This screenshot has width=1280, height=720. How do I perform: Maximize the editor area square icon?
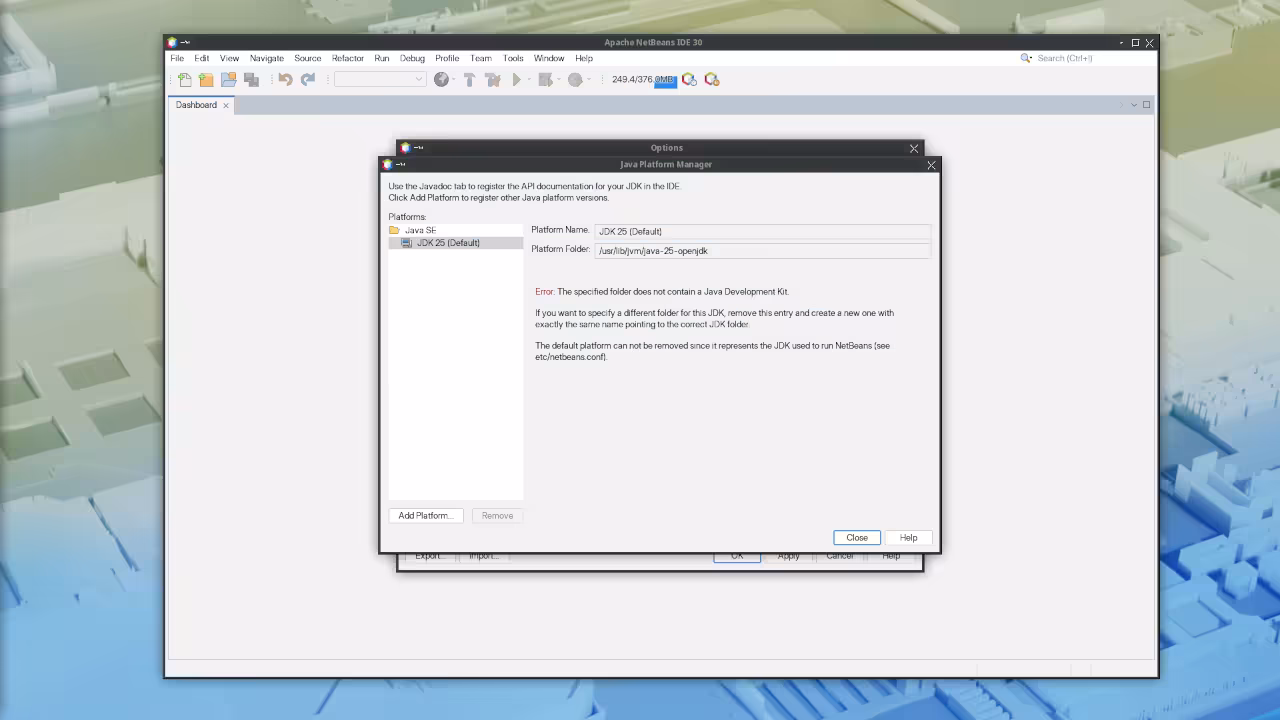[x=1146, y=105]
